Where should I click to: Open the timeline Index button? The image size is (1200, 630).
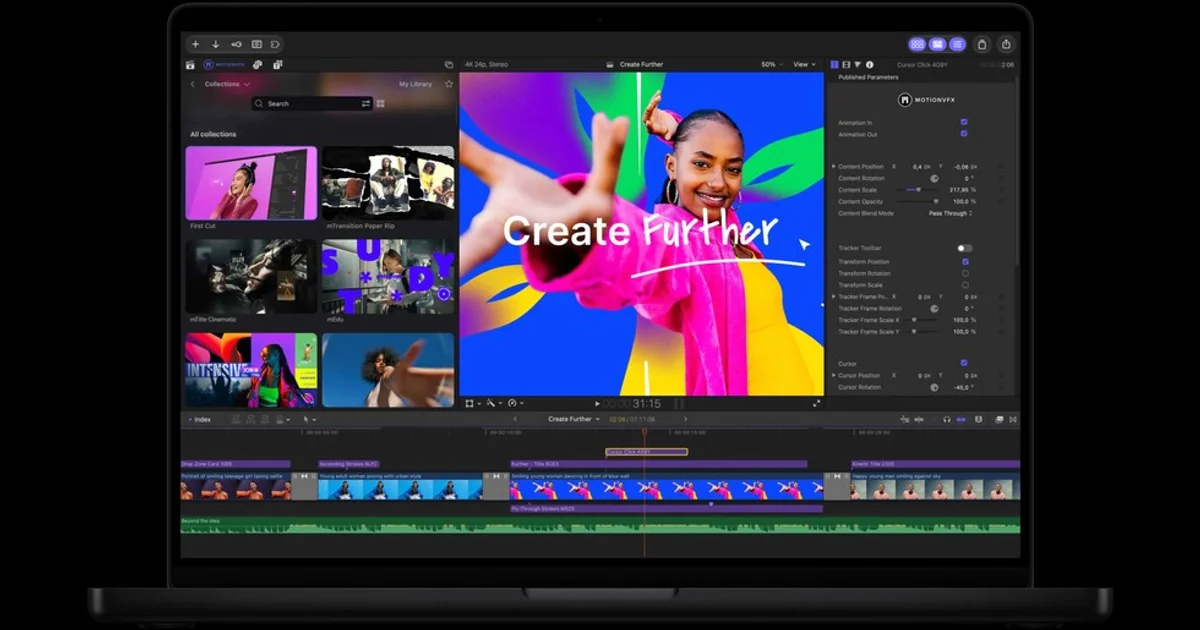pyautogui.click(x=200, y=420)
